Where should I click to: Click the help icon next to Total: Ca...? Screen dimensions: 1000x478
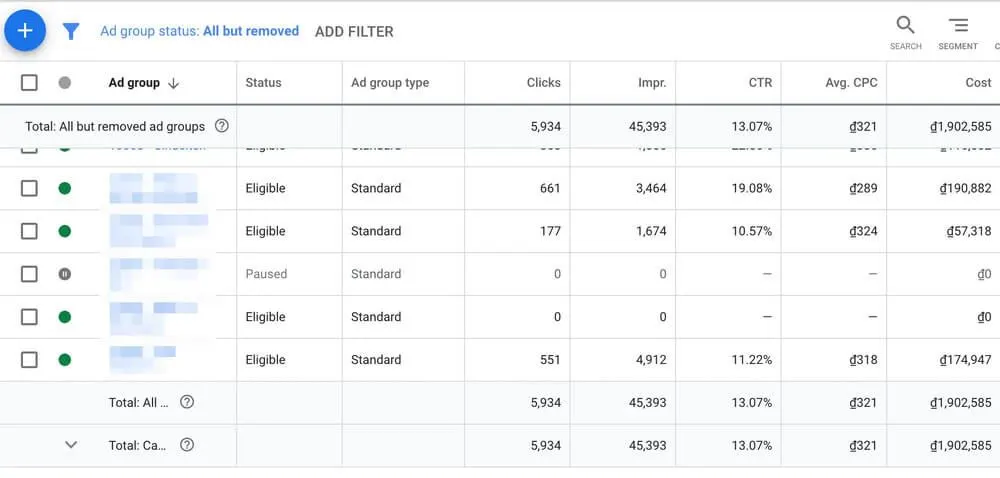click(187, 445)
